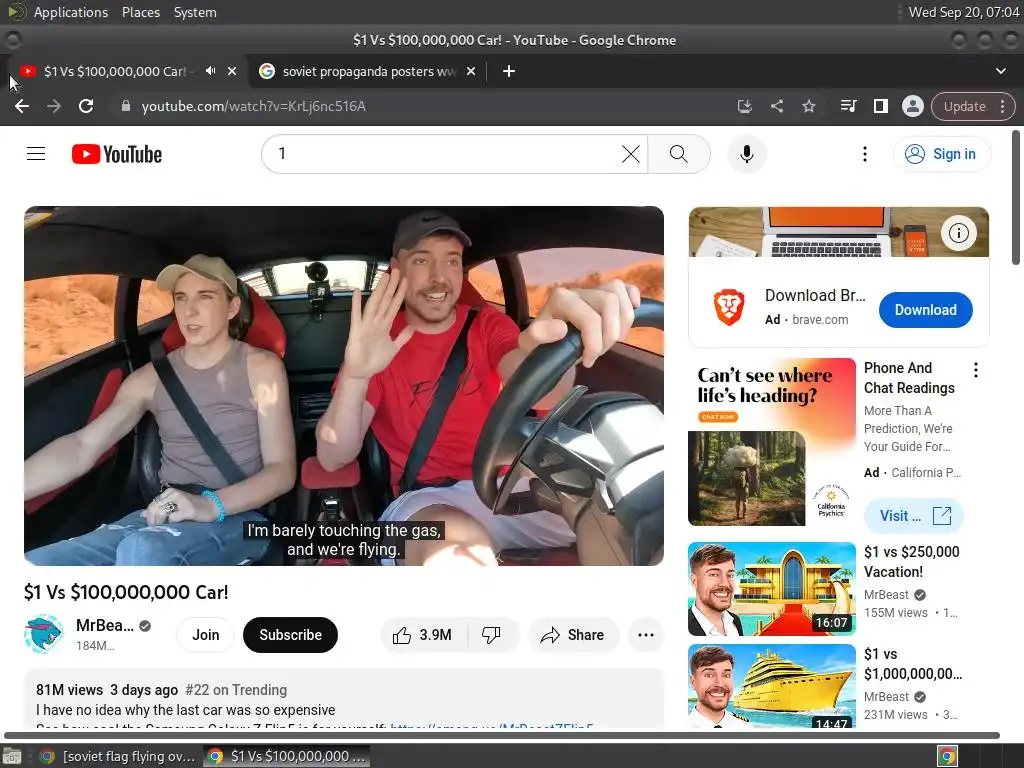Click the horizontal scrollbar at bottom
Screen dimensions: 1024x768
[x=502, y=735]
